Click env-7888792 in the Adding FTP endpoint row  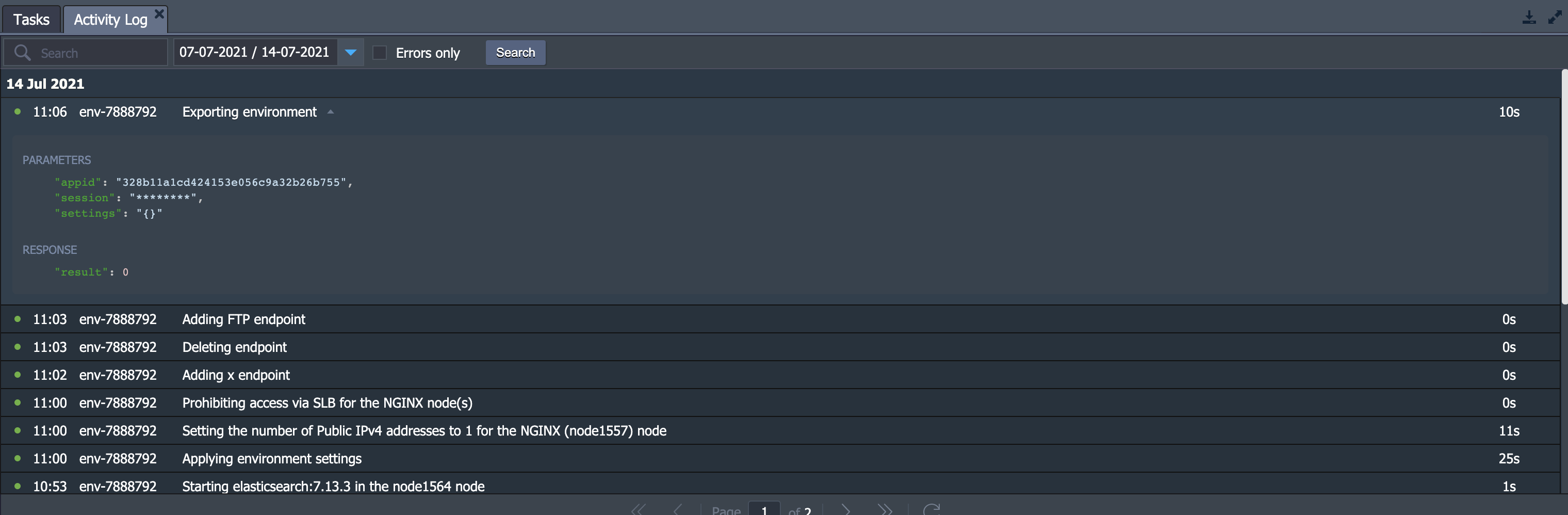coord(118,319)
